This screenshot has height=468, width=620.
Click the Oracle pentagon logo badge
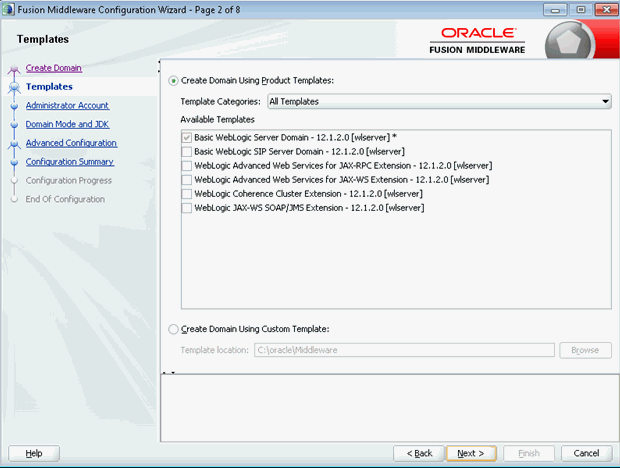568,41
